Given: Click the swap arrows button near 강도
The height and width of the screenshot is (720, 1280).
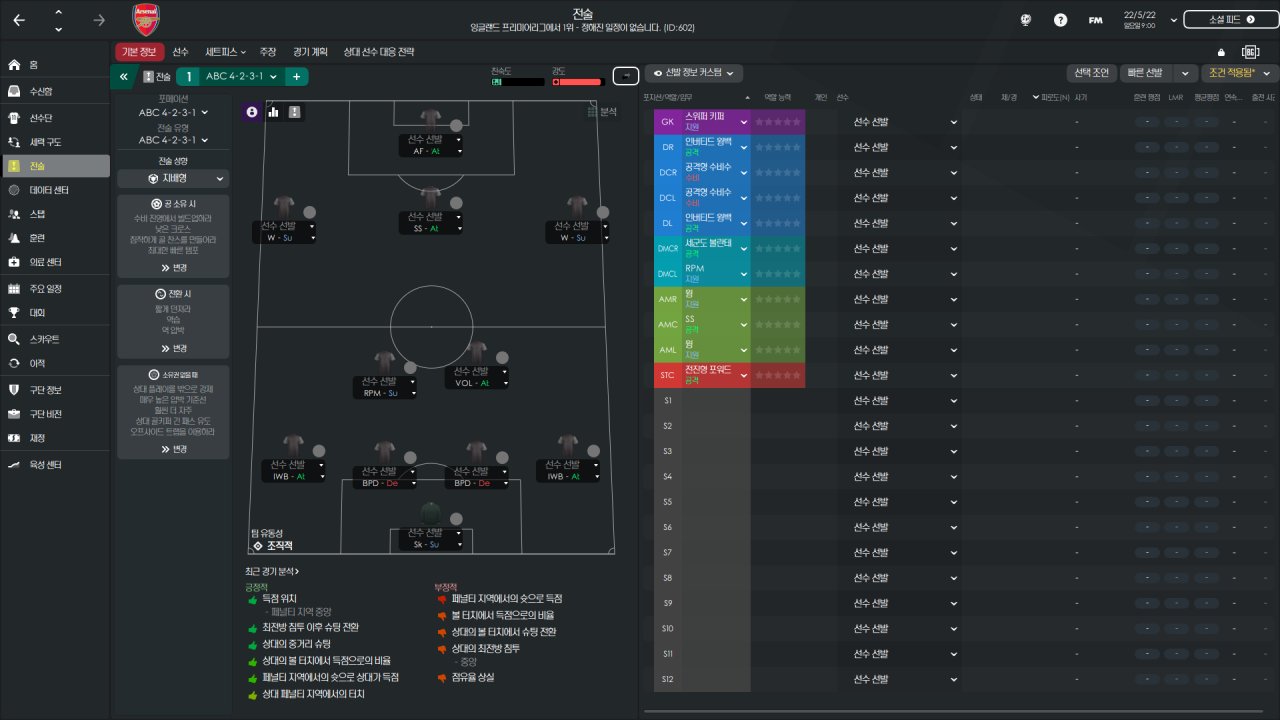Looking at the screenshot, I should [626, 76].
